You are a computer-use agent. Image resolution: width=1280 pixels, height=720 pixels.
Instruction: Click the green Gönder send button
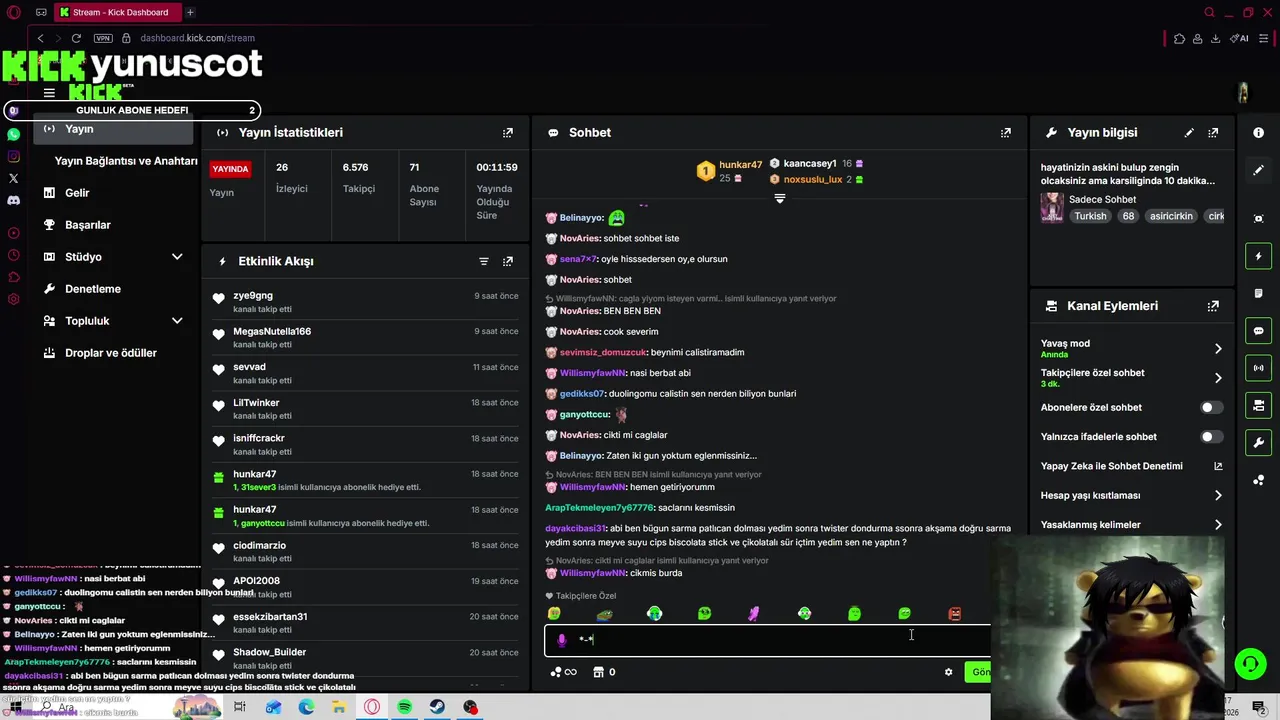point(980,672)
